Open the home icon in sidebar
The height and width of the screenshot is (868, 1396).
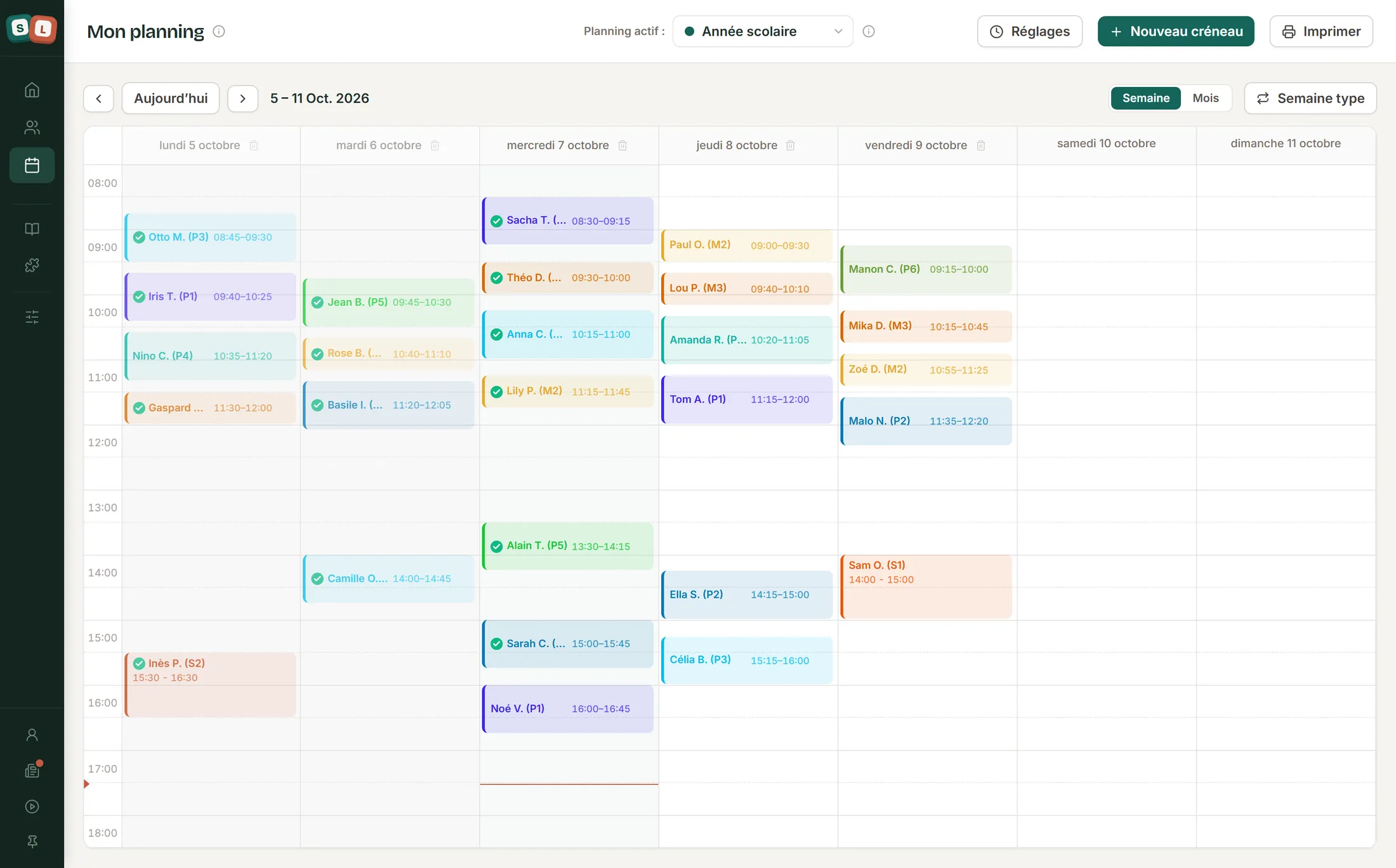(x=32, y=90)
